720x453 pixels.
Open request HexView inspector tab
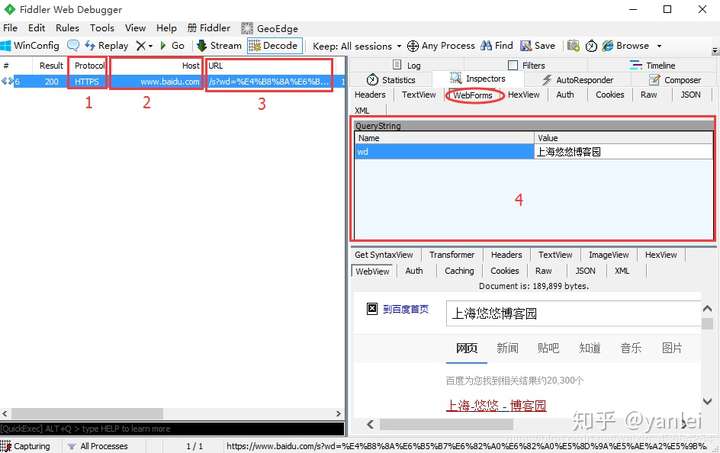pyautogui.click(x=523, y=95)
